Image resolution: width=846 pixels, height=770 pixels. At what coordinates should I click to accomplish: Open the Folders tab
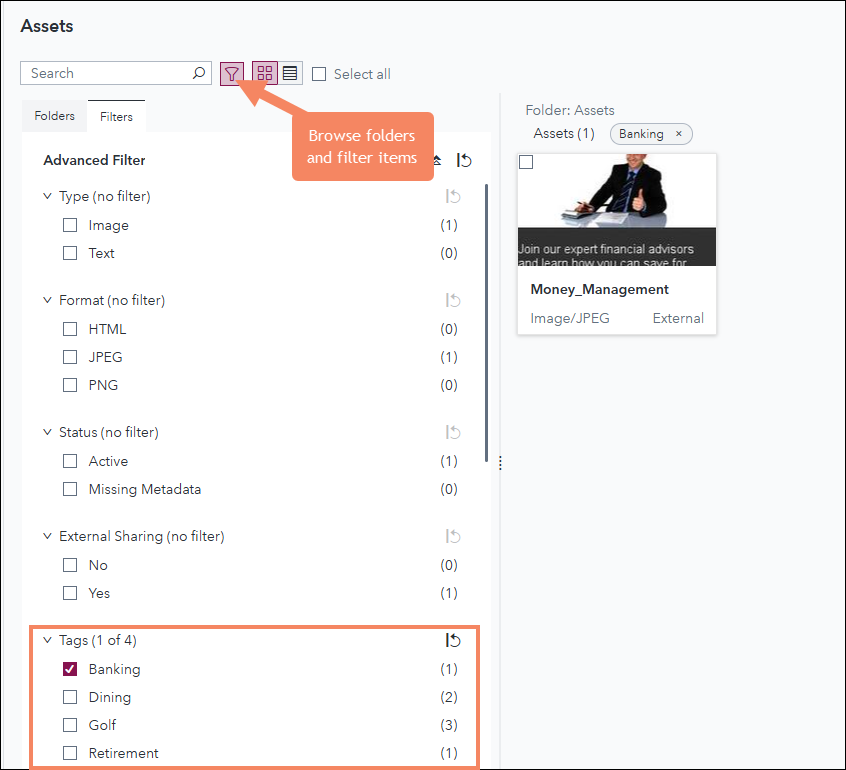tap(55, 116)
